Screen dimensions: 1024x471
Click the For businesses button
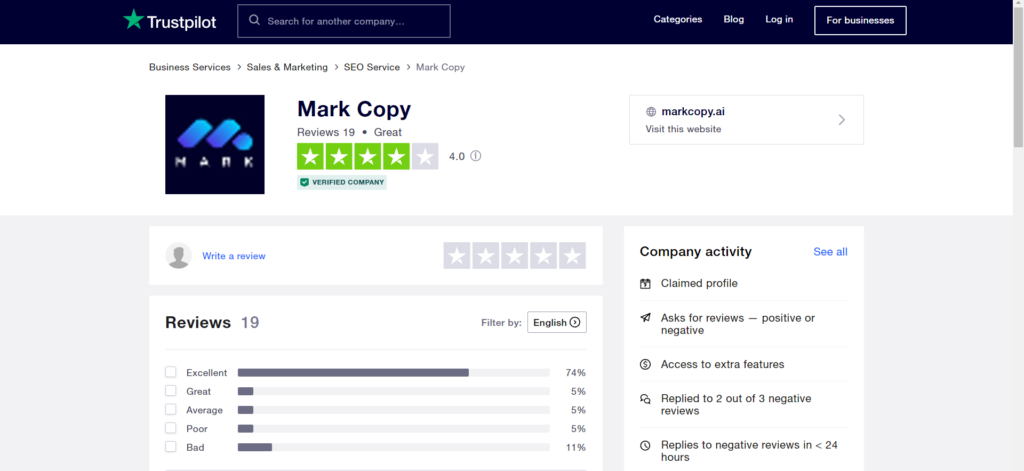pos(860,20)
